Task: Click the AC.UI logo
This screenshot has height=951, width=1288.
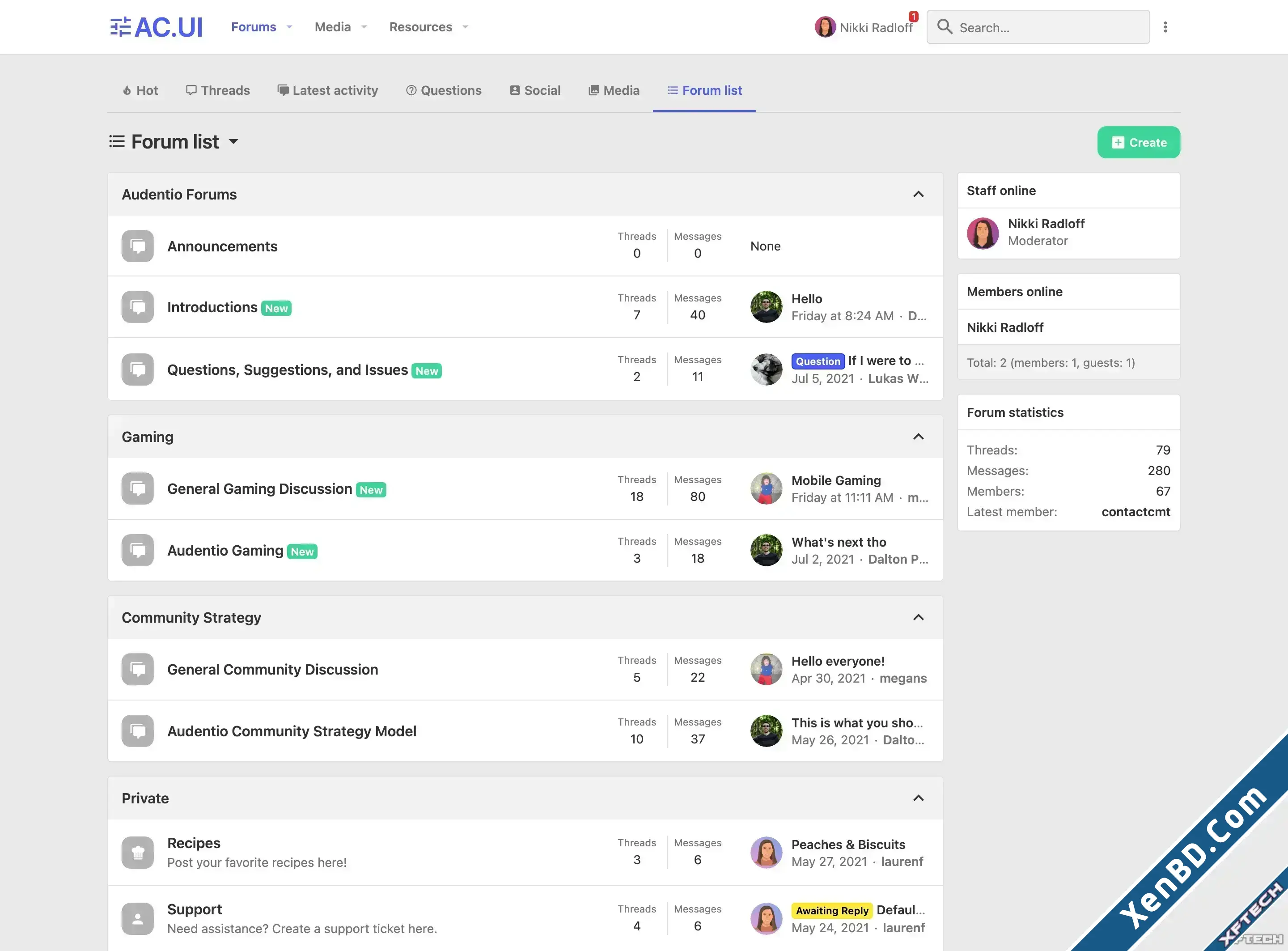Action: click(156, 27)
